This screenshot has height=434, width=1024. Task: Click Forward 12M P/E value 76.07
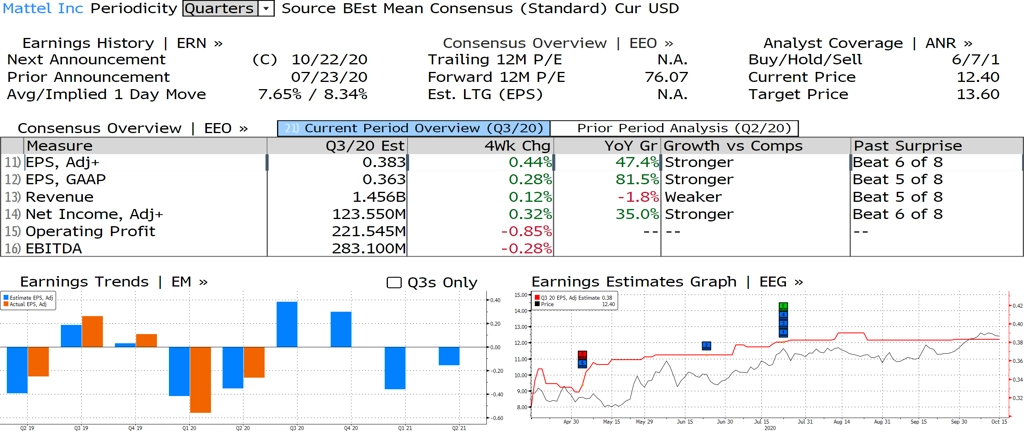coord(665,77)
